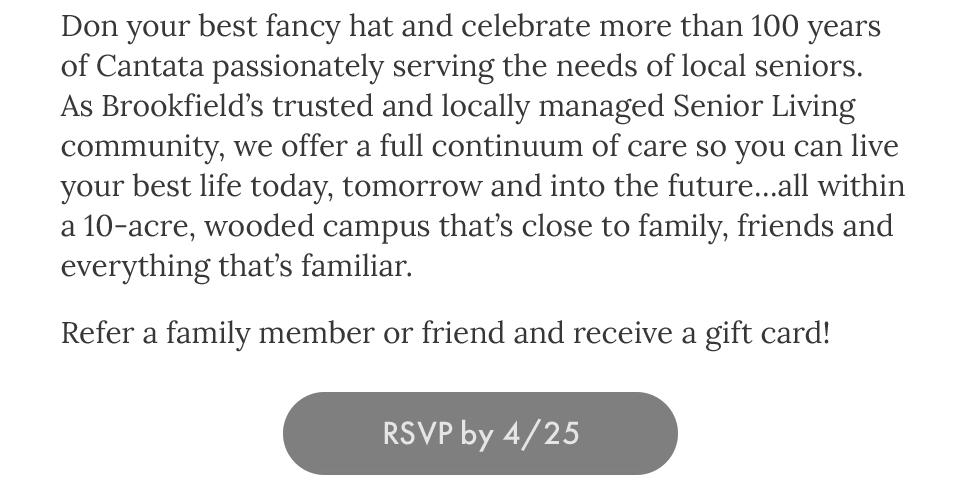Image resolution: width=960 pixels, height=481 pixels.
Task: Click the RSVP by 4/25 button
Action: (480, 433)
